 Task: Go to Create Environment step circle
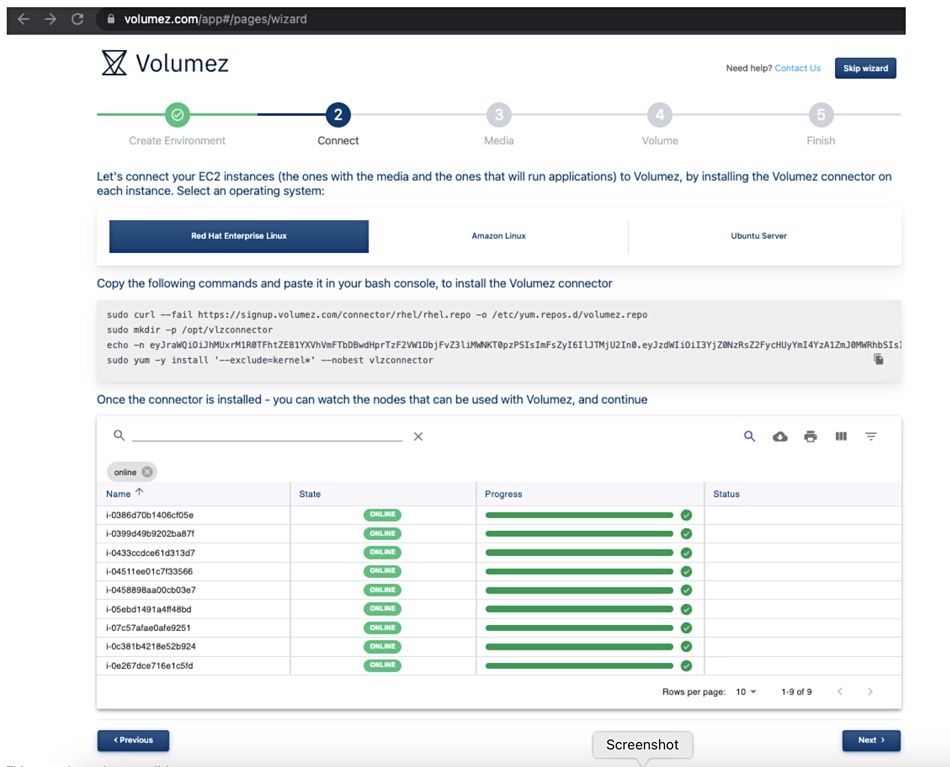177,115
